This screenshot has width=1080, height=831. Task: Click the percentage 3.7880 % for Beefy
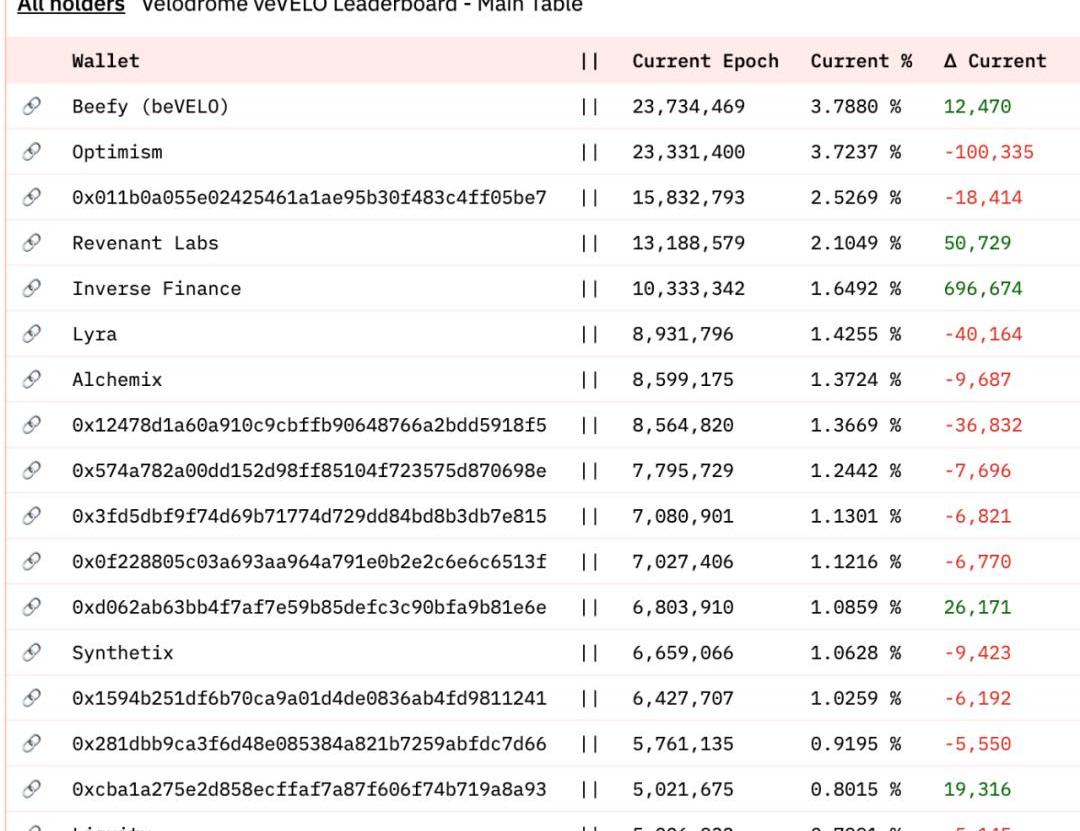click(x=855, y=107)
